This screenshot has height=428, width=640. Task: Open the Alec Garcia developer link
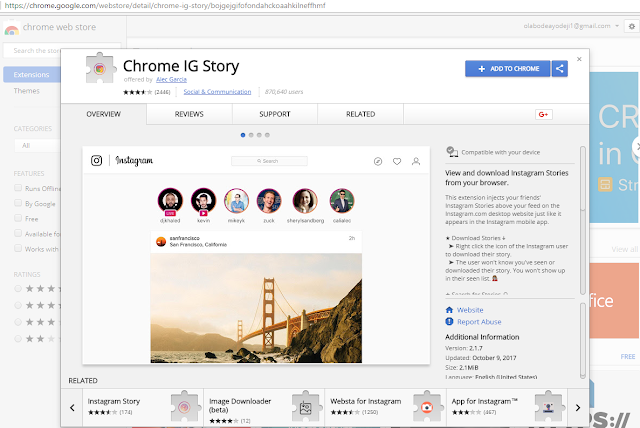tap(171, 80)
